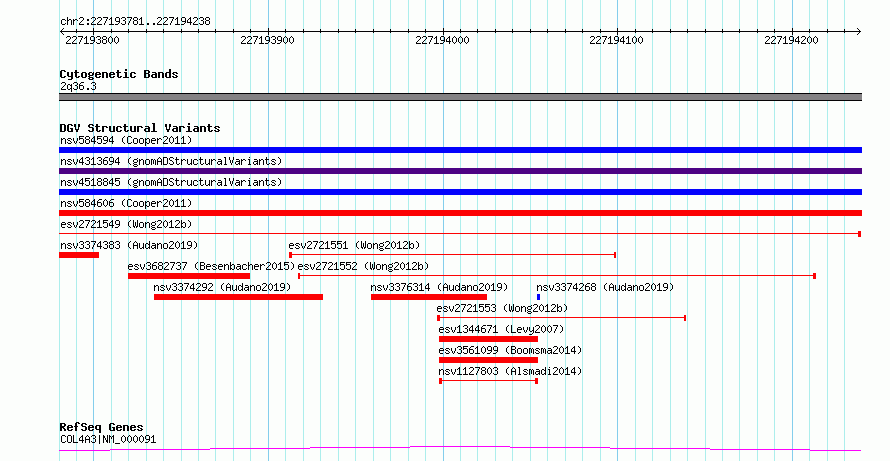
Task: Select the blue bar for nsv584594
Action: coord(460,150)
